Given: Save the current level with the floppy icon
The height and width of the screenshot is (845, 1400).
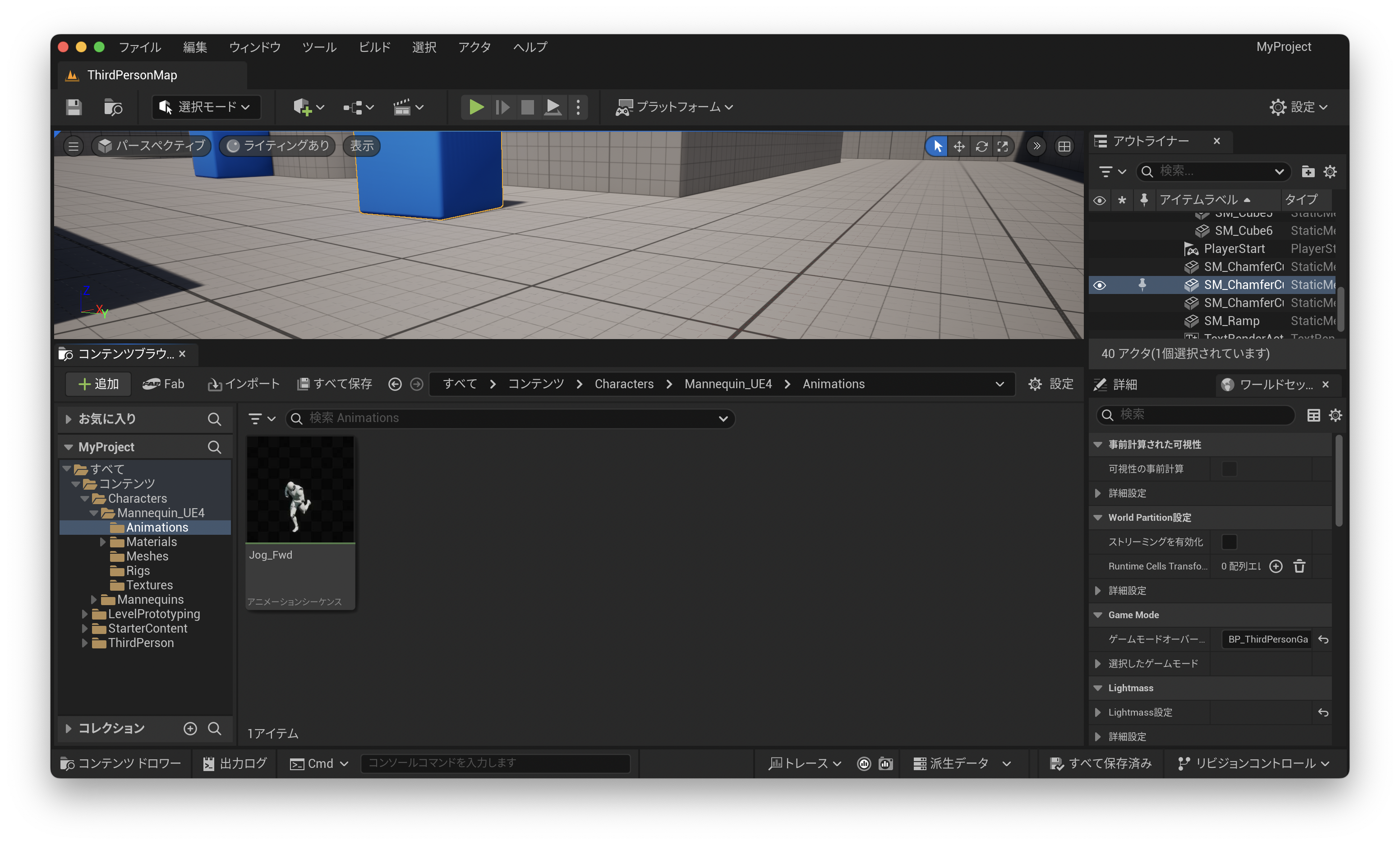Looking at the screenshot, I should [74, 107].
